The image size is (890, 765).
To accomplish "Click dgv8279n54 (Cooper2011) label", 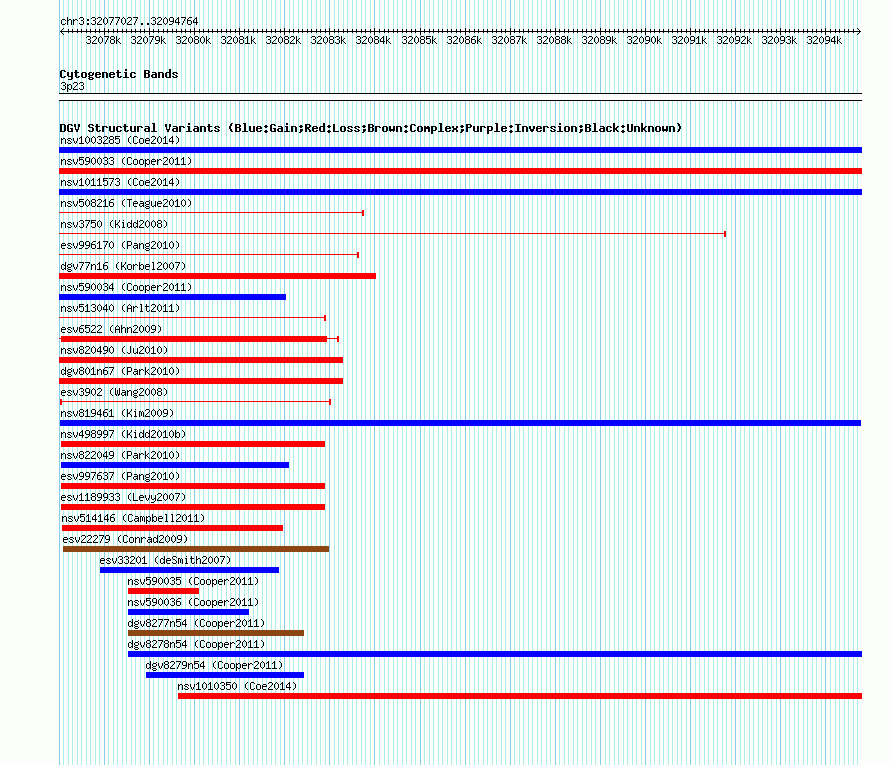I will [215, 665].
